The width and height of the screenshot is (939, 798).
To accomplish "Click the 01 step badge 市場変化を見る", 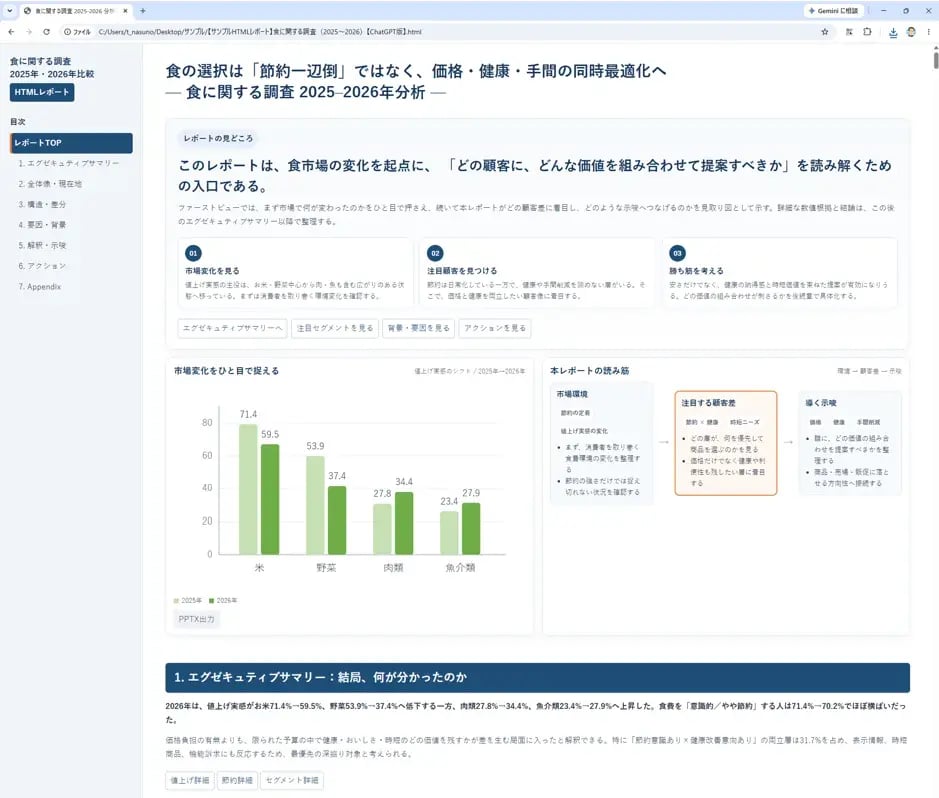I will (193, 253).
